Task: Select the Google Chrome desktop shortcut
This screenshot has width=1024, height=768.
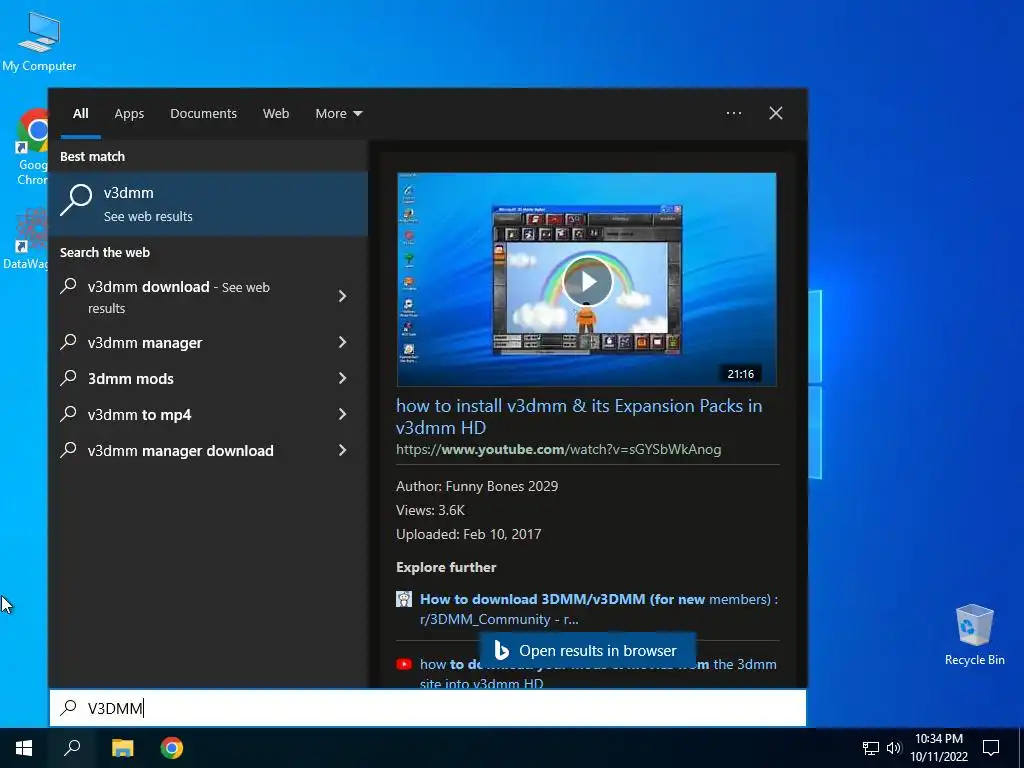Action: (x=31, y=148)
